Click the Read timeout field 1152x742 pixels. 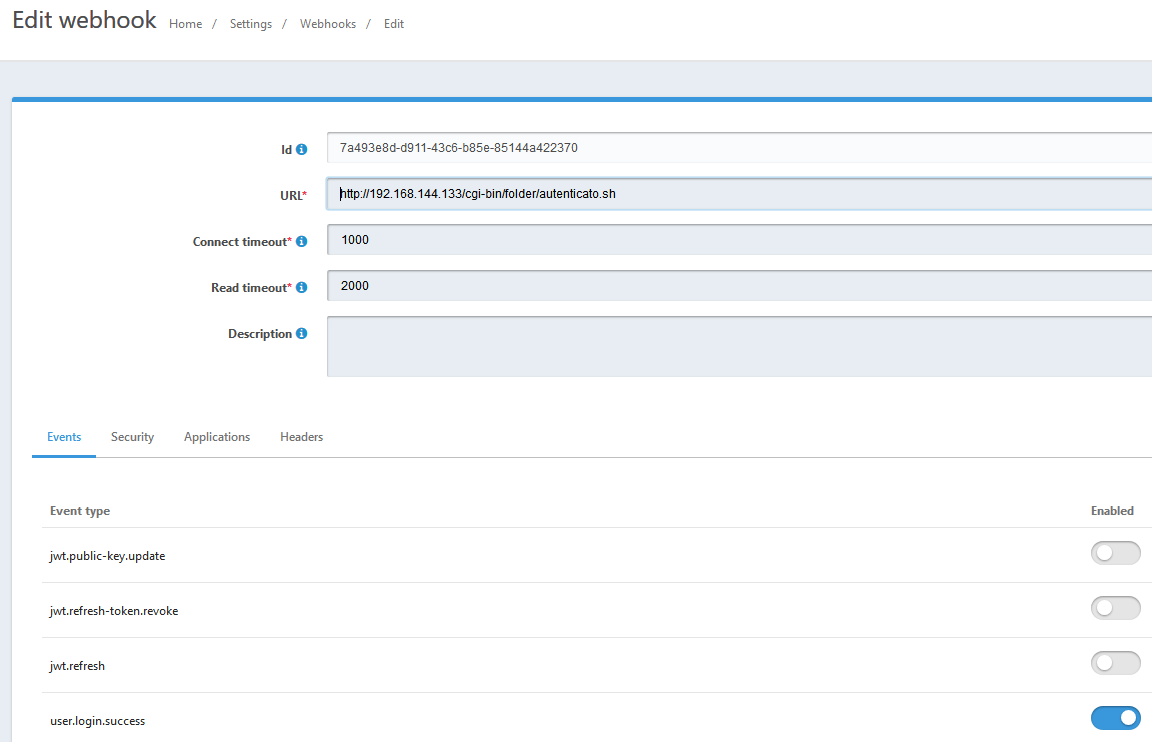pyautogui.click(x=739, y=286)
